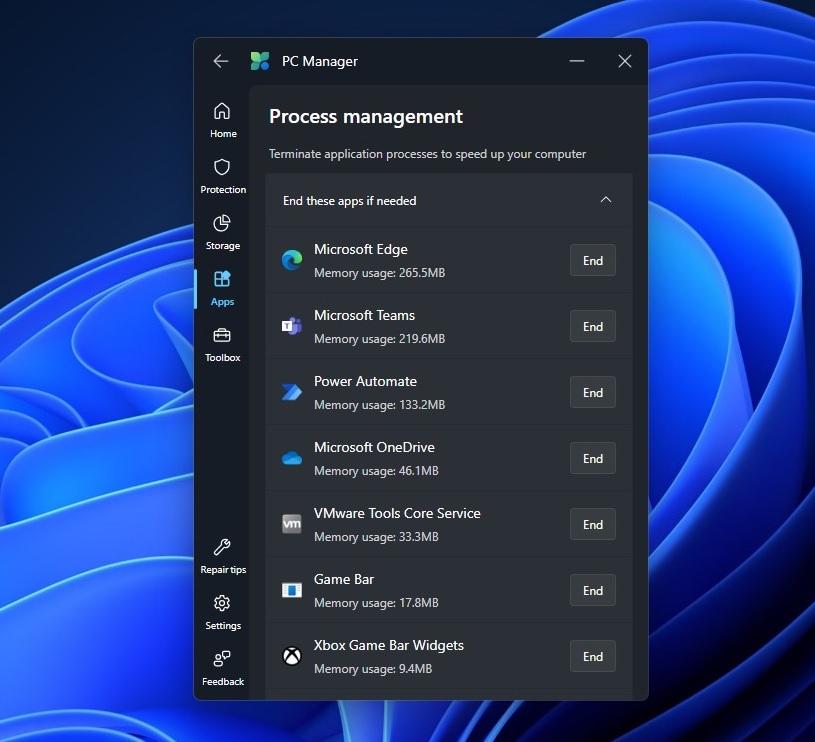The width and height of the screenshot is (815, 742).
Task: Click 'Memory usage: 33.3MB' text
Action: point(376,537)
